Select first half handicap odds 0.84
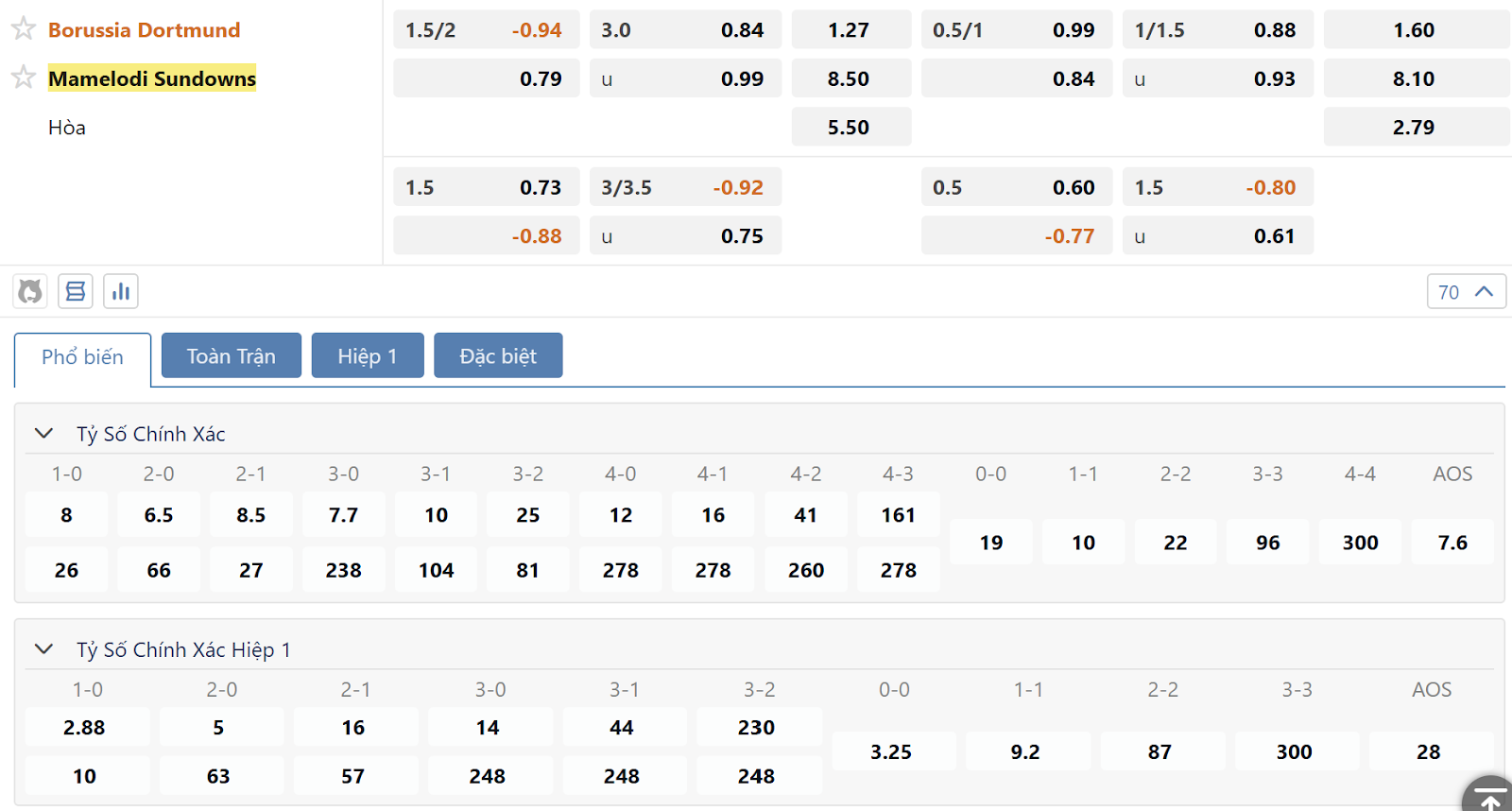Viewport: 1512px width, 811px height. 1017,78
